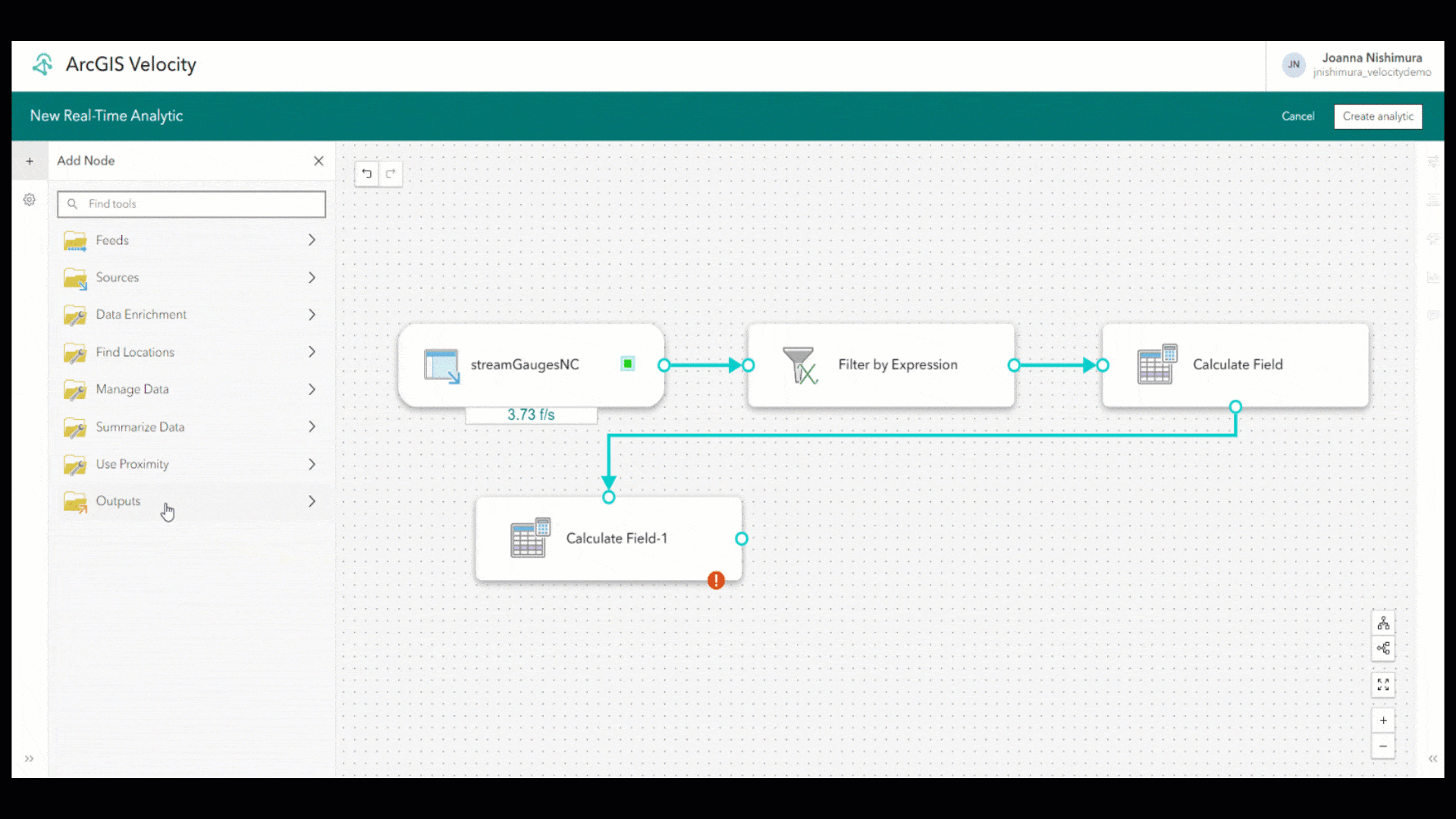Open analytic settings with the gear icon

click(30, 199)
